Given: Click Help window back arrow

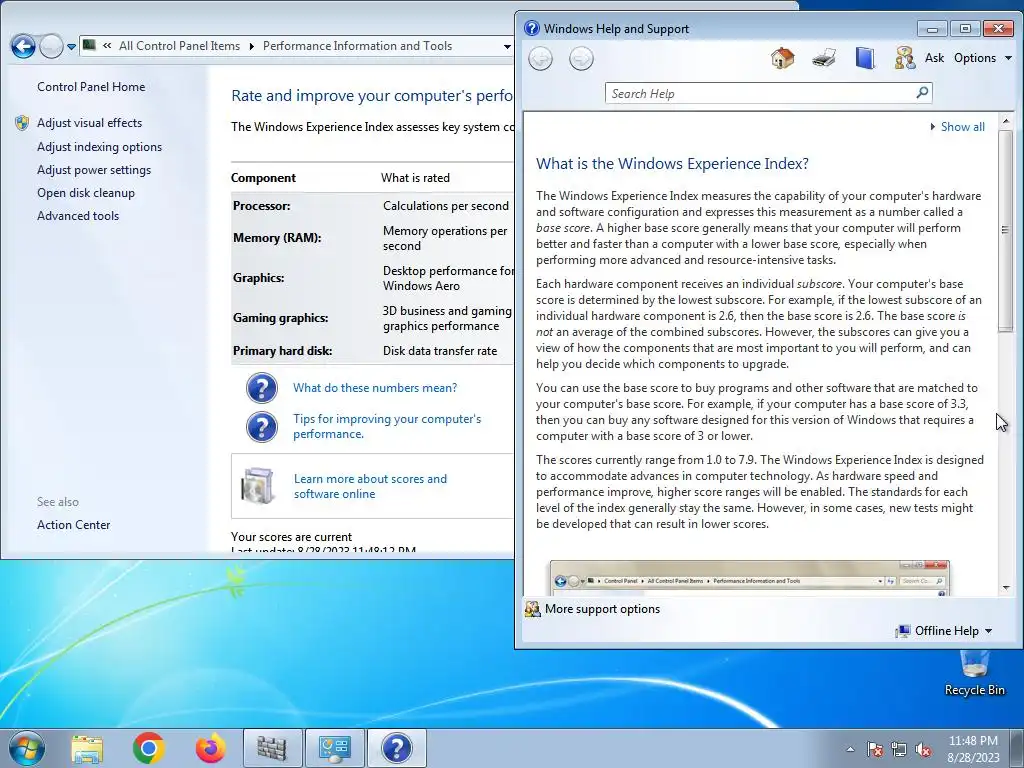Looking at the screenshot, I should click(x=540, y=59).
